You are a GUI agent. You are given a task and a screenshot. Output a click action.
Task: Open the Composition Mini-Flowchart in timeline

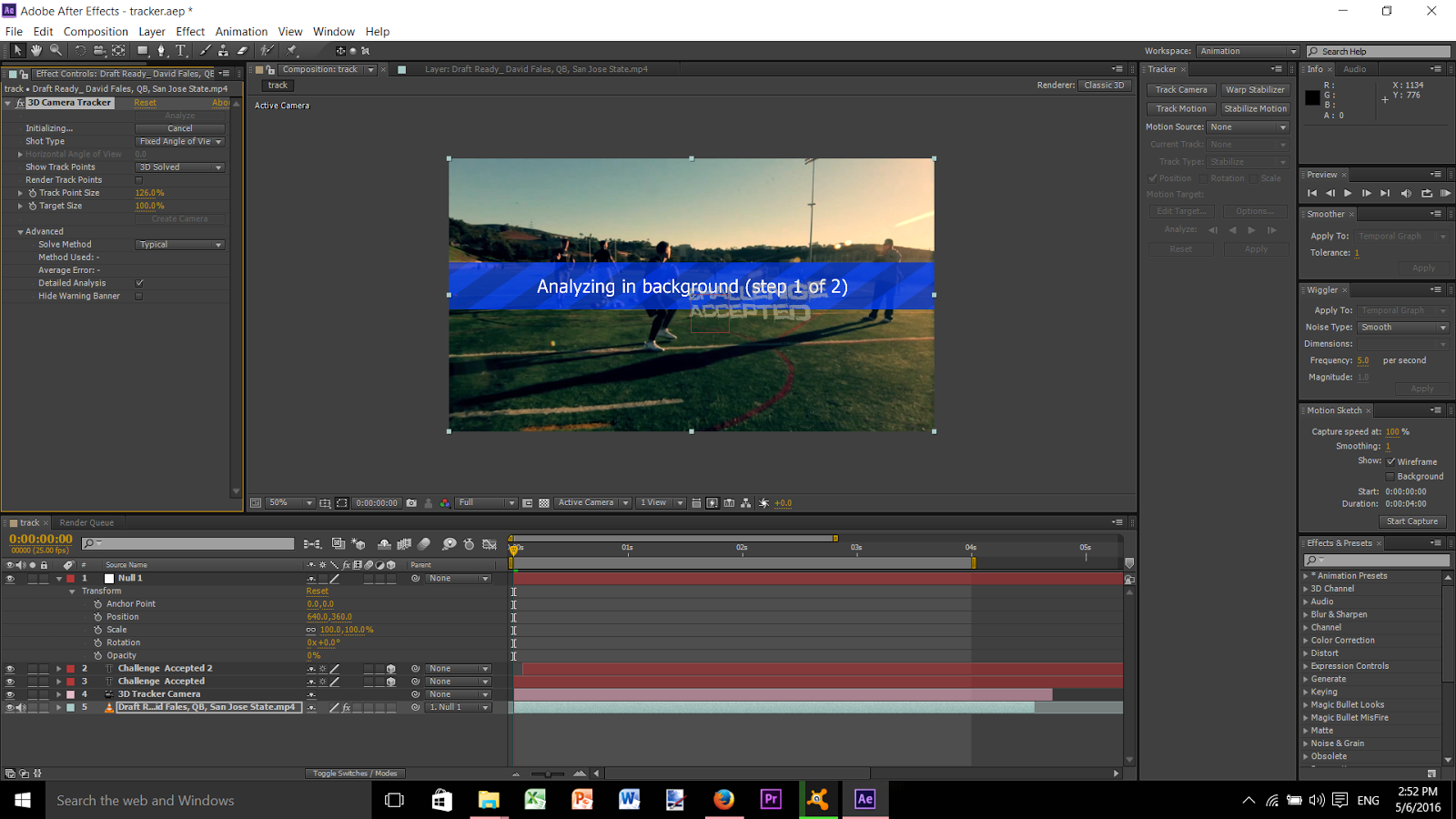[x=312, y=544]
